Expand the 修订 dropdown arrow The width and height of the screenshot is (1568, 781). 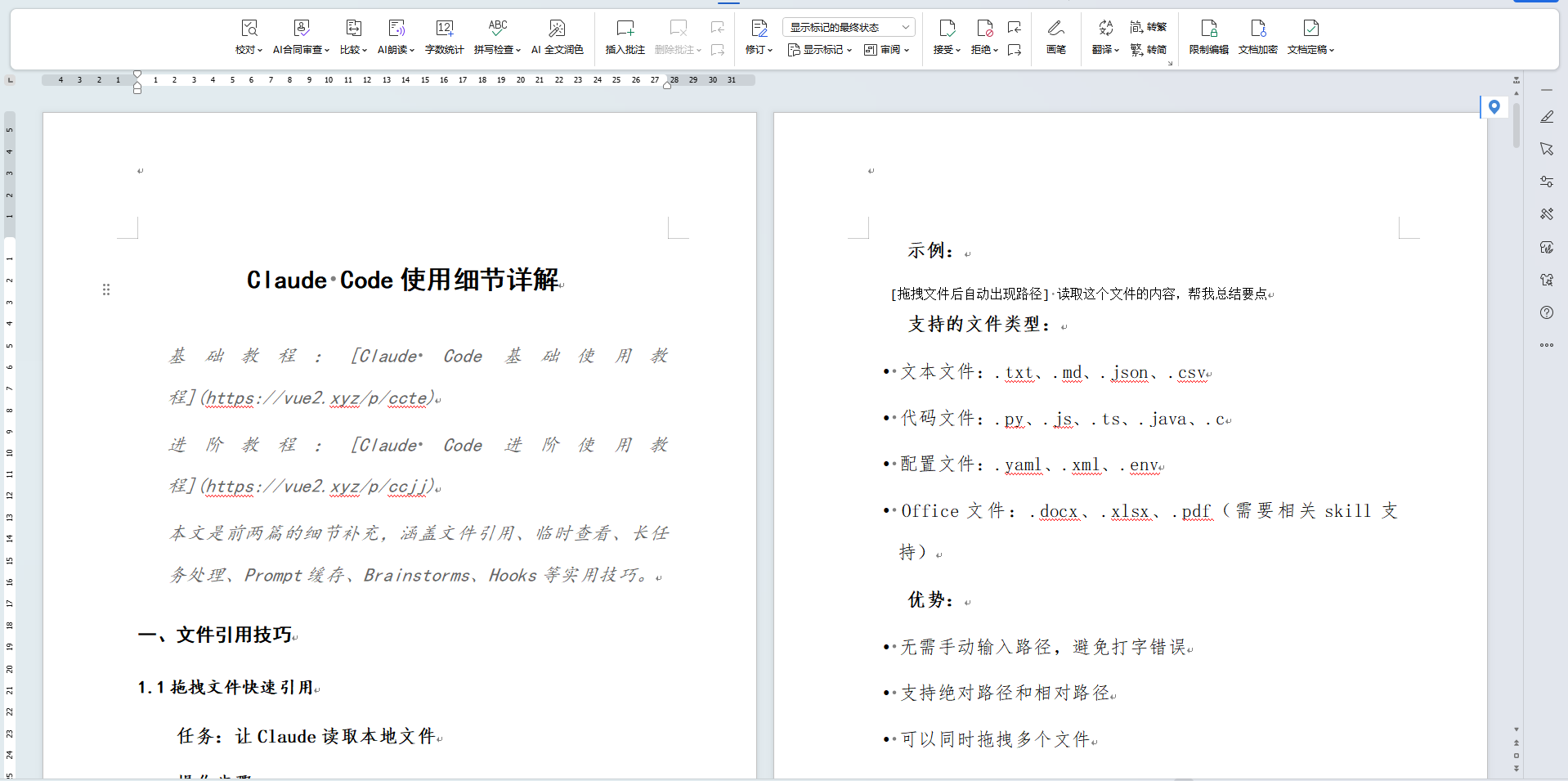(770, 51)
